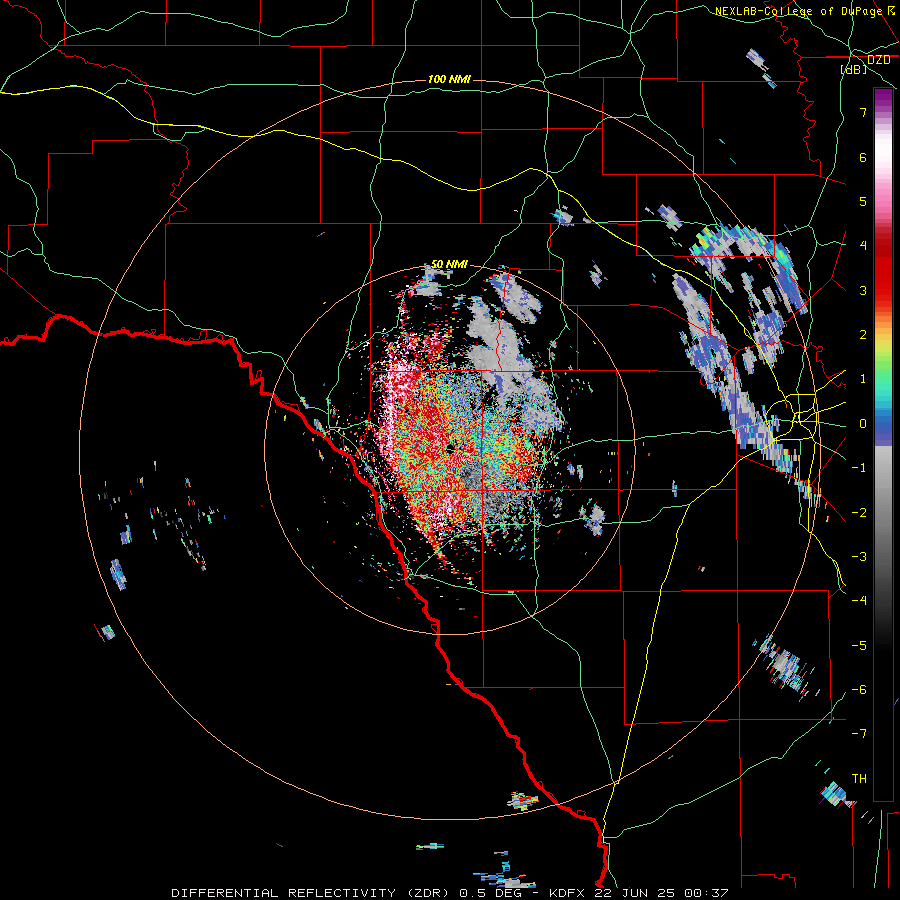Click the -4 value on the dB scale

coord(859,601)
